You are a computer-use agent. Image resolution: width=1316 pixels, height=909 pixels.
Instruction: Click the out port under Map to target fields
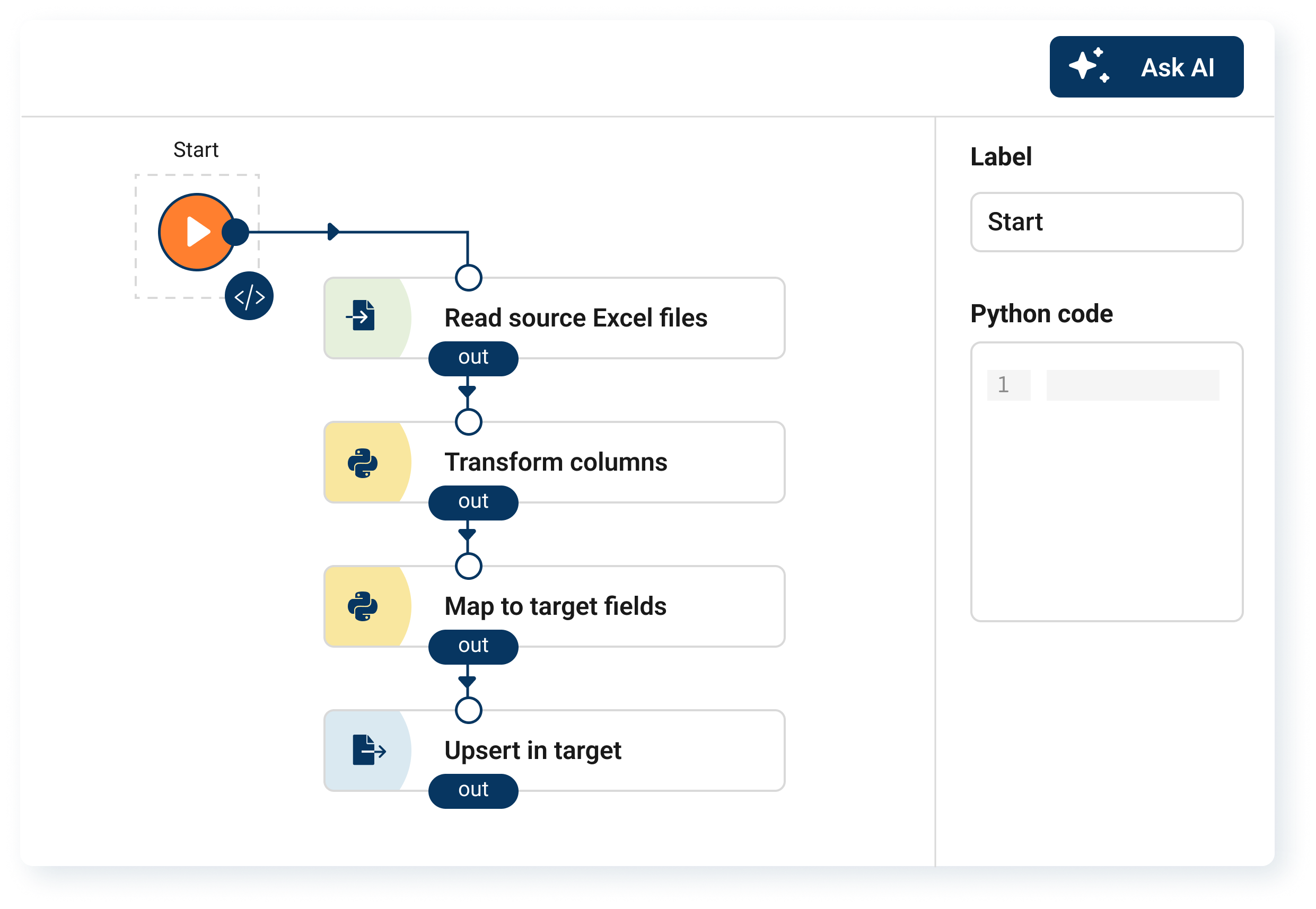[473, 647]
